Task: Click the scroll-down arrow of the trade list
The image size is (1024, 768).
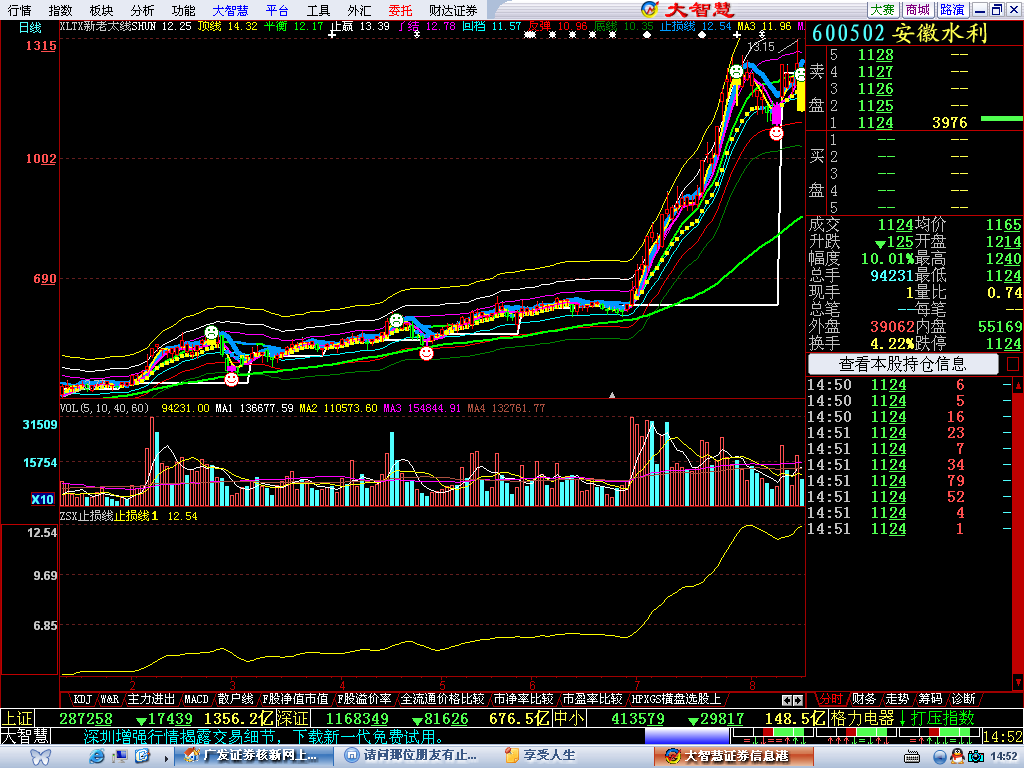Action: pos(1017,682)
